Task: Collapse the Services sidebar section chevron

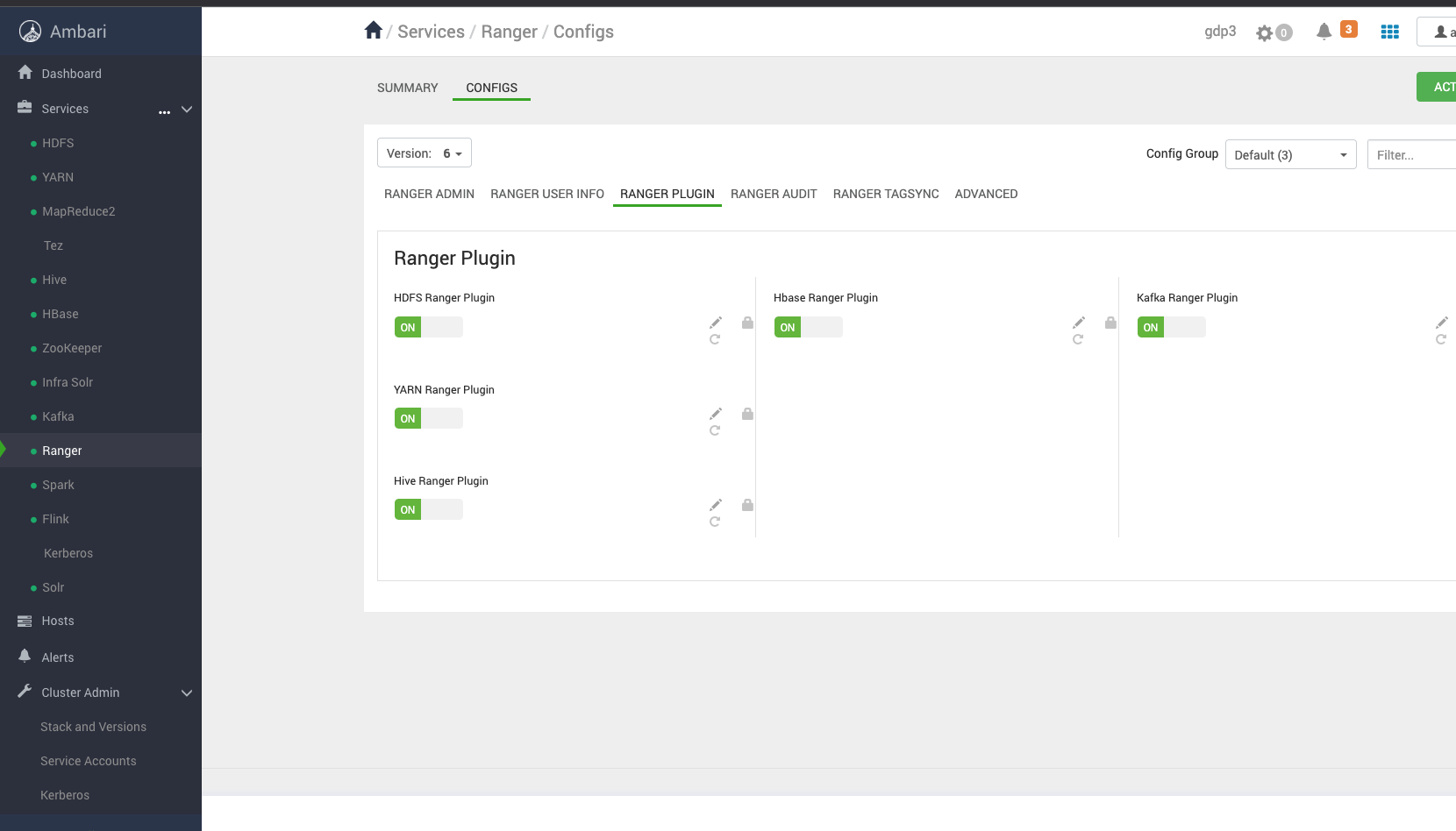Action: pyautogui.click(x=187, y=110)
